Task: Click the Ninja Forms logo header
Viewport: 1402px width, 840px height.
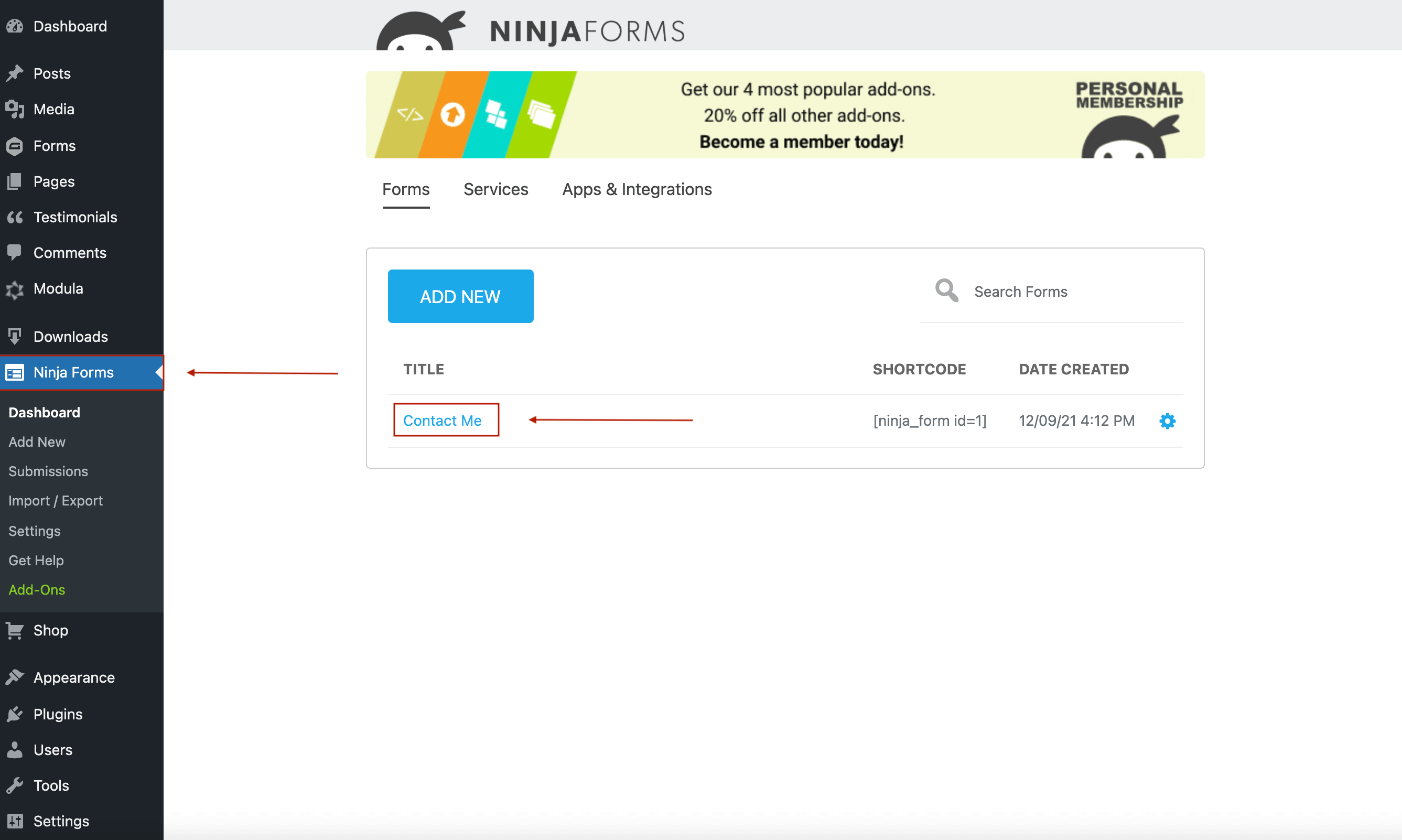Action: pyautogui.click(x=531, y=29)
